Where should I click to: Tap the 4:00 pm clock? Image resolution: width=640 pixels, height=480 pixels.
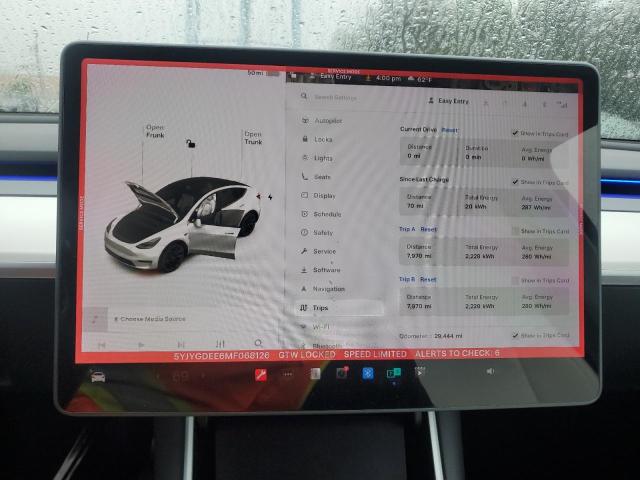388,78
